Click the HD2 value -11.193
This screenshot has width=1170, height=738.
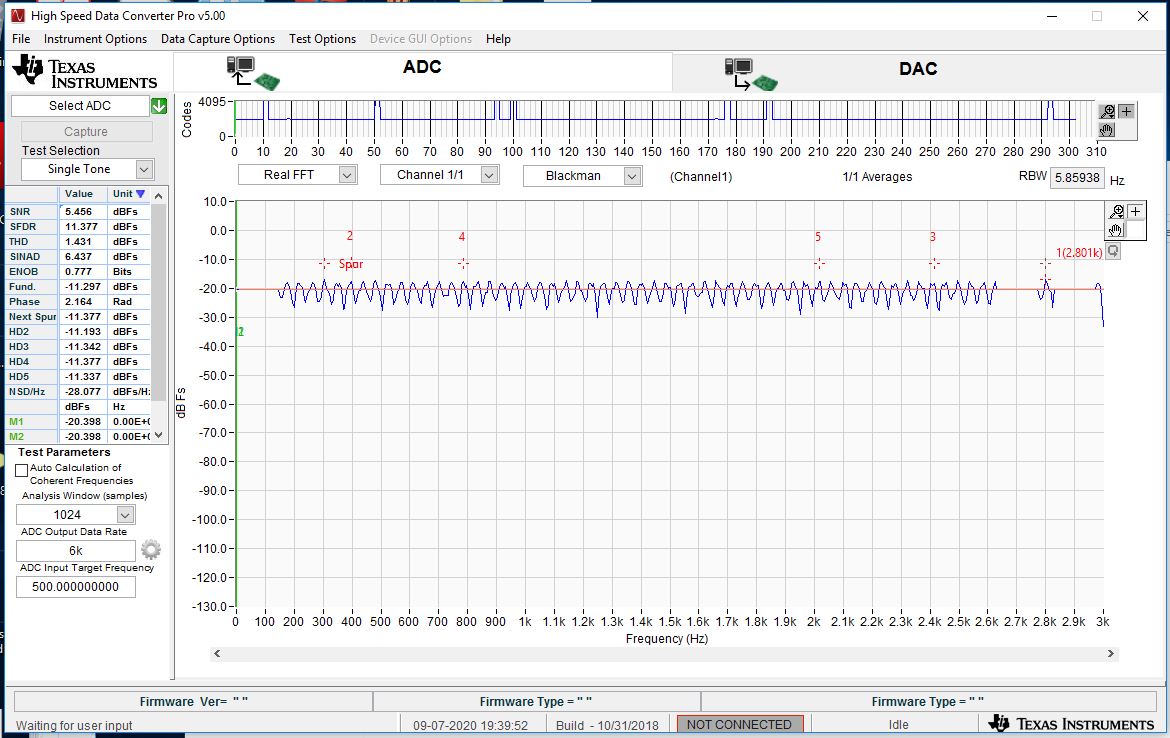pos(82,331)
